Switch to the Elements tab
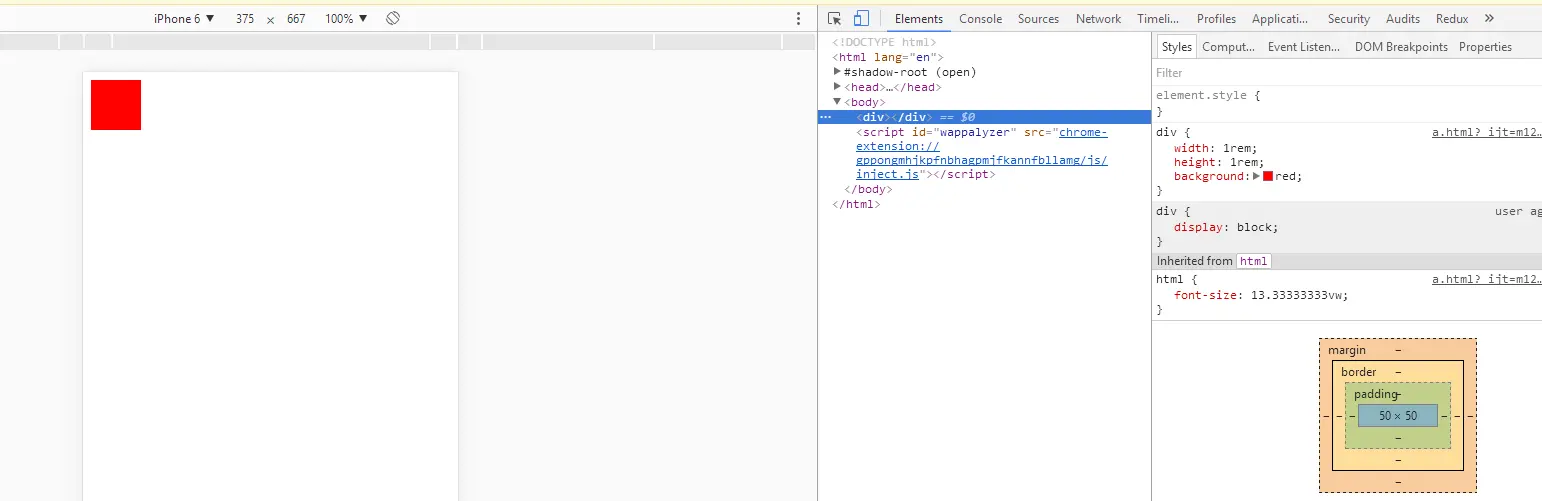1542x501 pixels. click(x=918, y=18)
